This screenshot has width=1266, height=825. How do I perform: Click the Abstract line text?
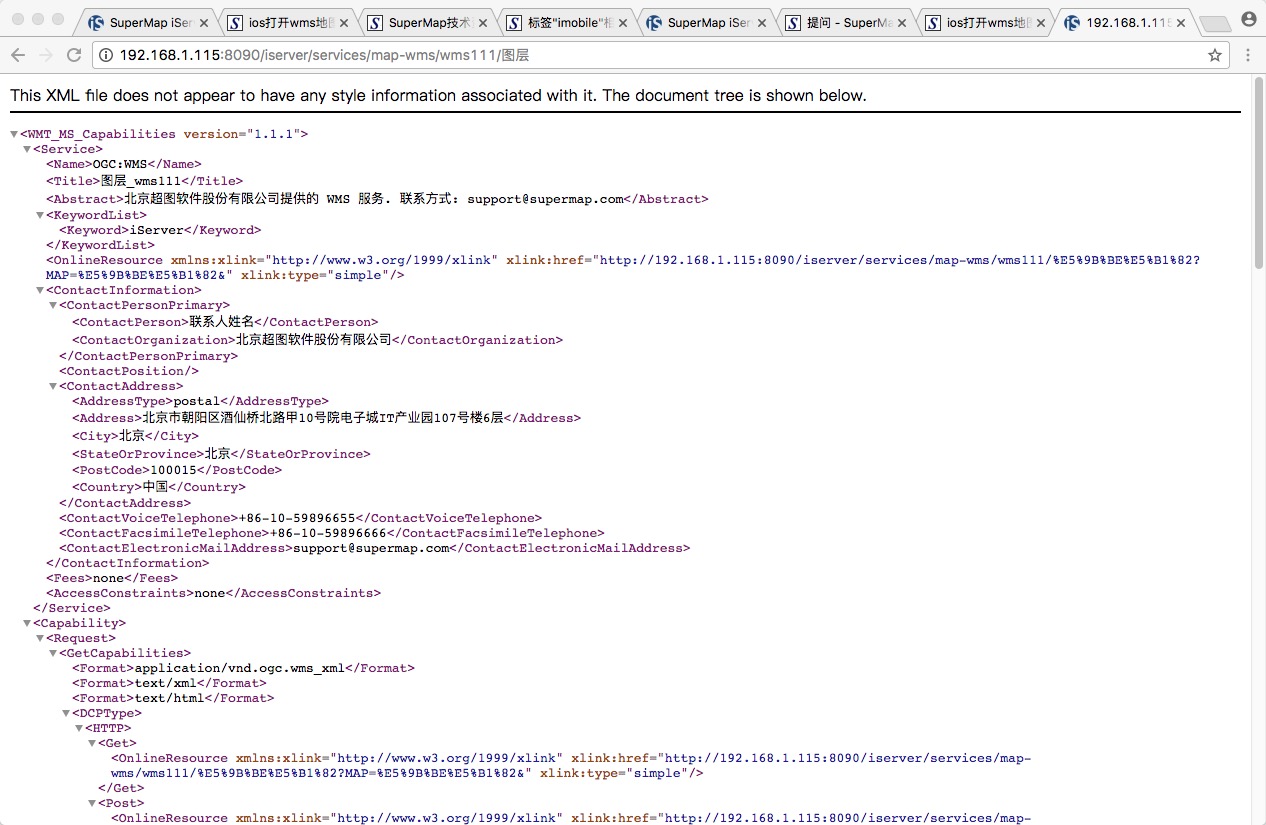[x=377, y=199]
